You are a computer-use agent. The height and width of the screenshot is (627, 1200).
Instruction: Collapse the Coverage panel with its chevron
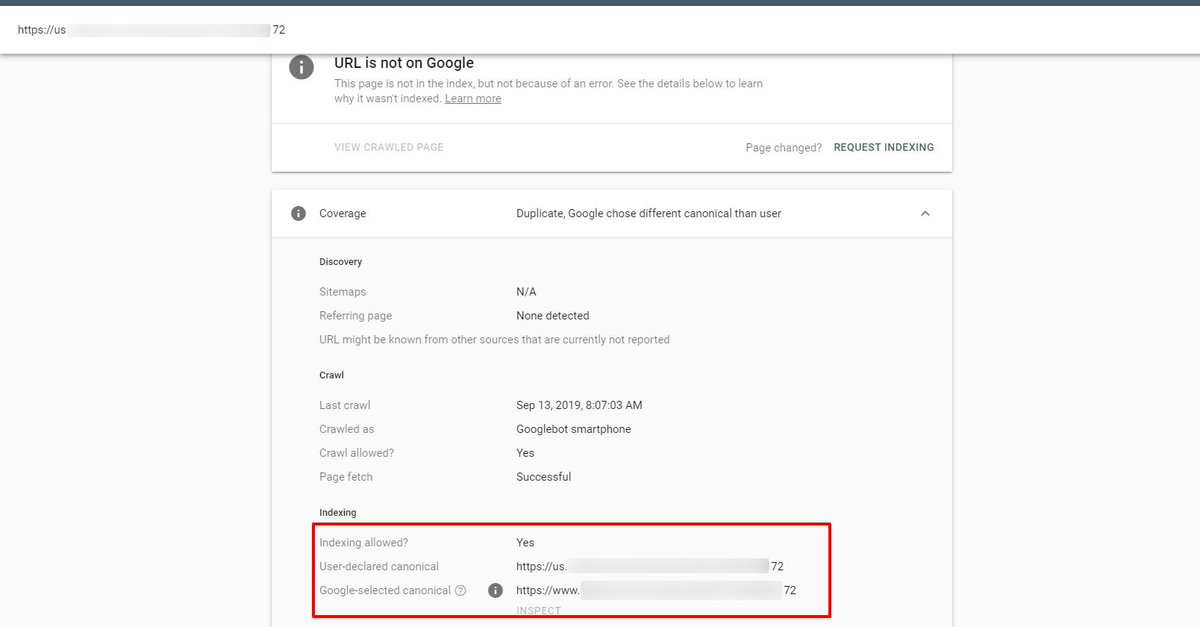(925, 212)
